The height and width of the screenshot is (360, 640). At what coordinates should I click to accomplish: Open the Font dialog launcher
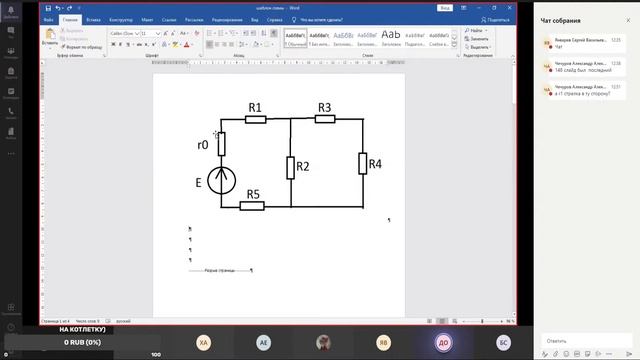pos(200,56)
